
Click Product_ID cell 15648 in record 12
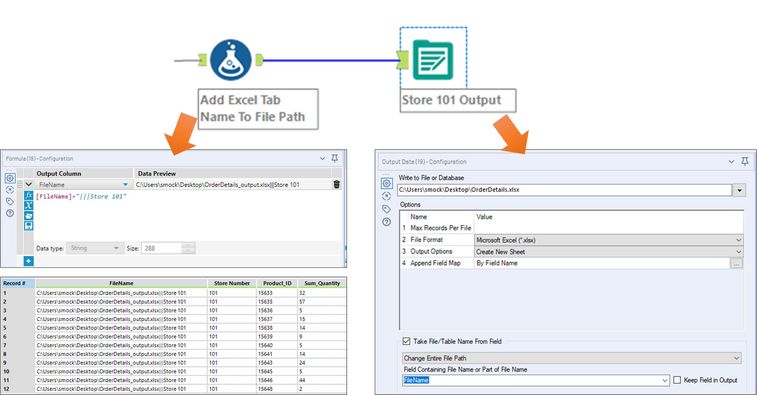pyautogui.click(x=277, y=389)
